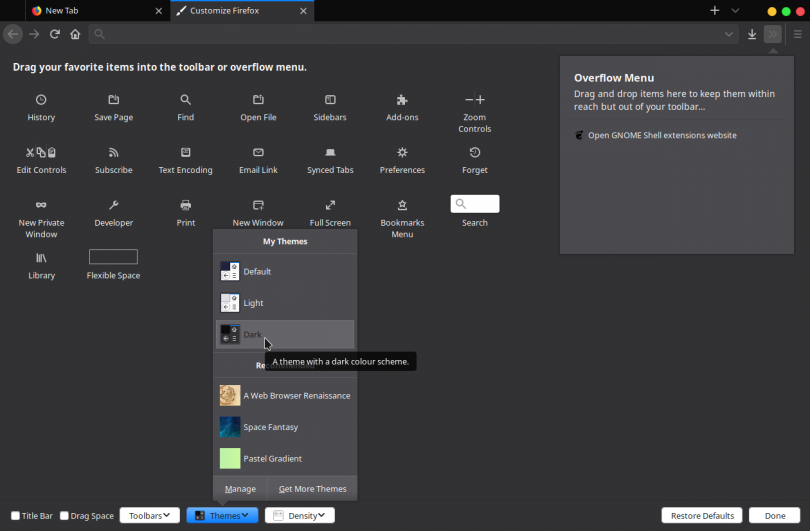The height and width of the screenshot is (531, 810).
Task: Open the Toolbars dropdown
Action: (x=150, y=516)
